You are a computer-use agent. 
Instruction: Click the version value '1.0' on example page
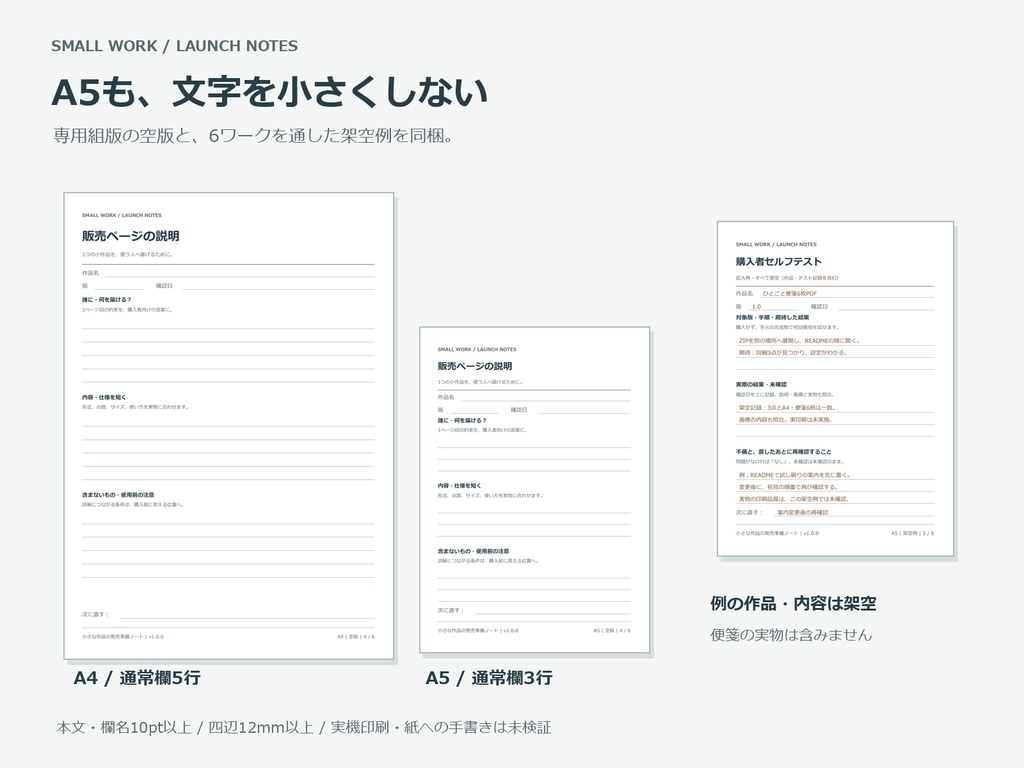pyautogui.click(x=756, y=306)
